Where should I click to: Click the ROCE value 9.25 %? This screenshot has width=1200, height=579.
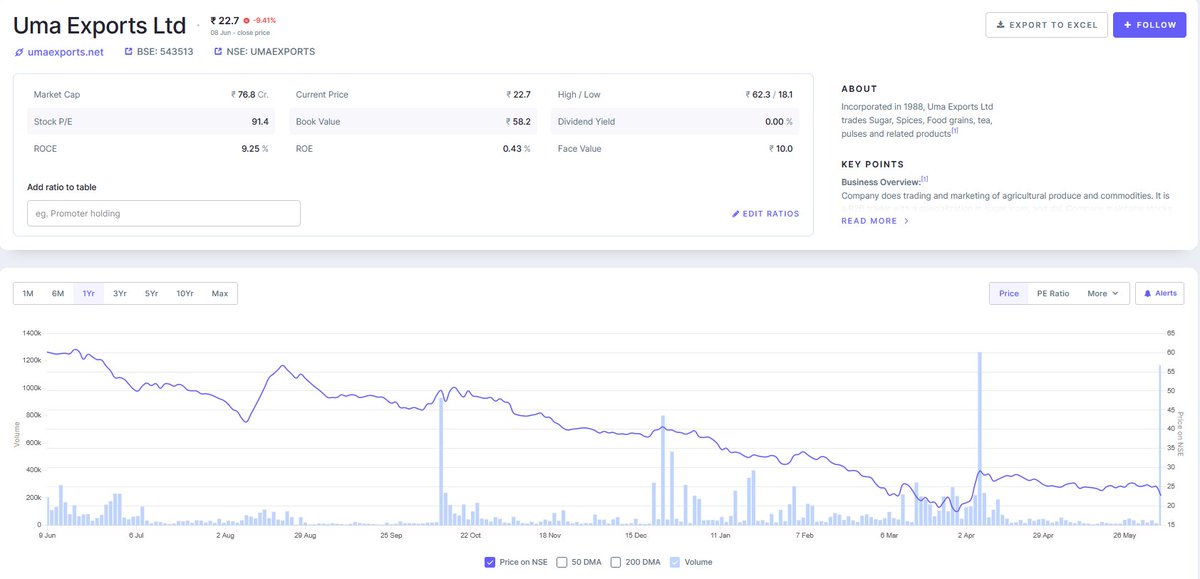tap(253, 148)
